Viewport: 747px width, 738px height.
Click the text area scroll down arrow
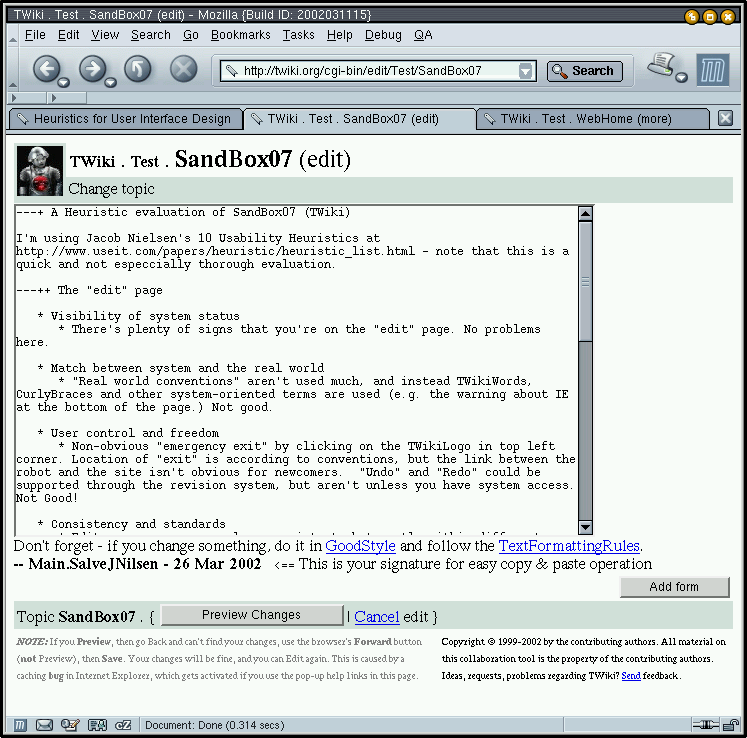pyautogui.click(x=585, y=527)
